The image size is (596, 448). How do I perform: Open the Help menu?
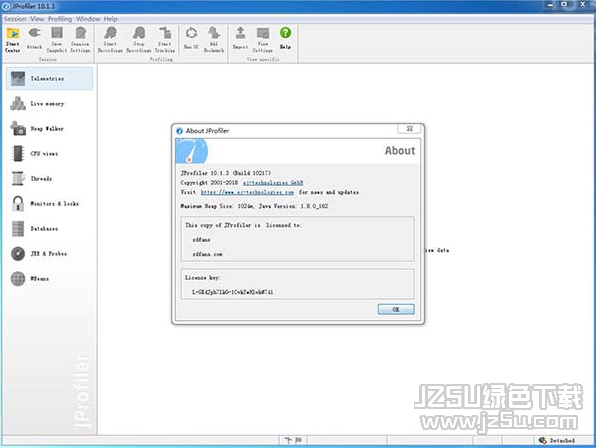[x=111, y=19]
